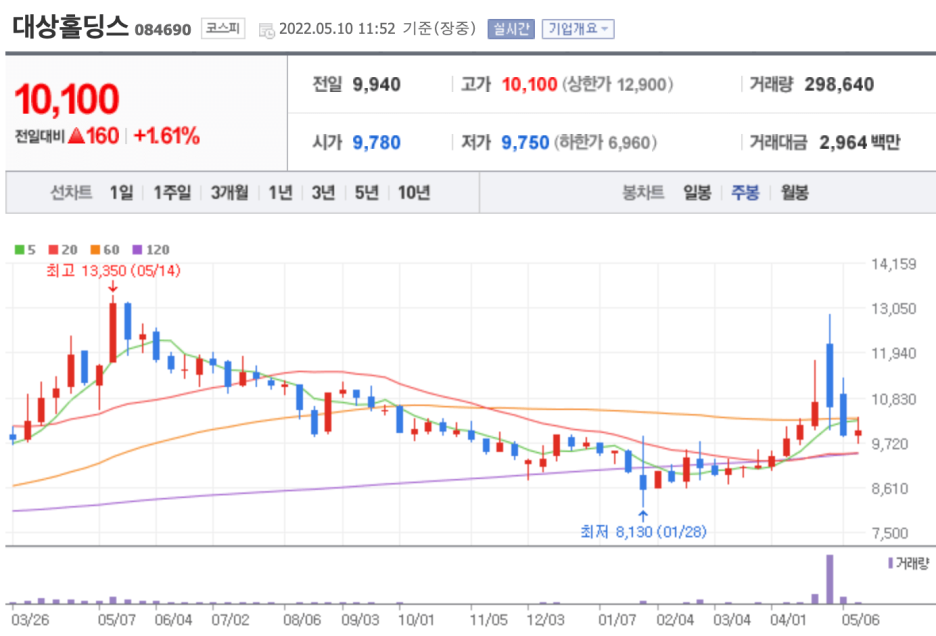Select the 10년 line chart tab
The image size is (936, 636).
[x=414, y=192]
